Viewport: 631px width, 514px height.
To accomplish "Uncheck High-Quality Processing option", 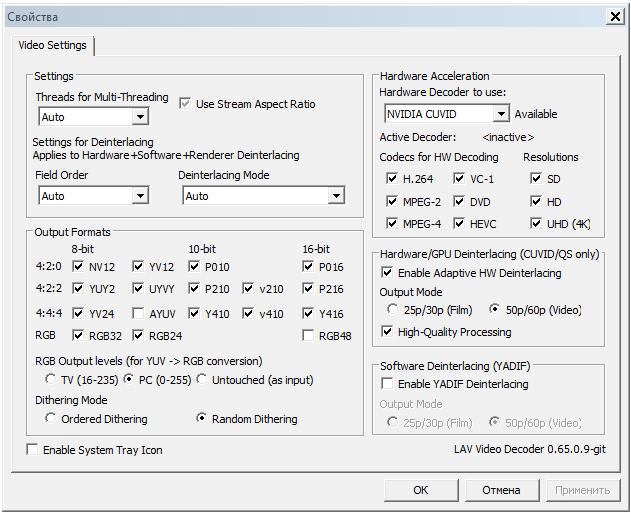I will [x=388, y=332].
